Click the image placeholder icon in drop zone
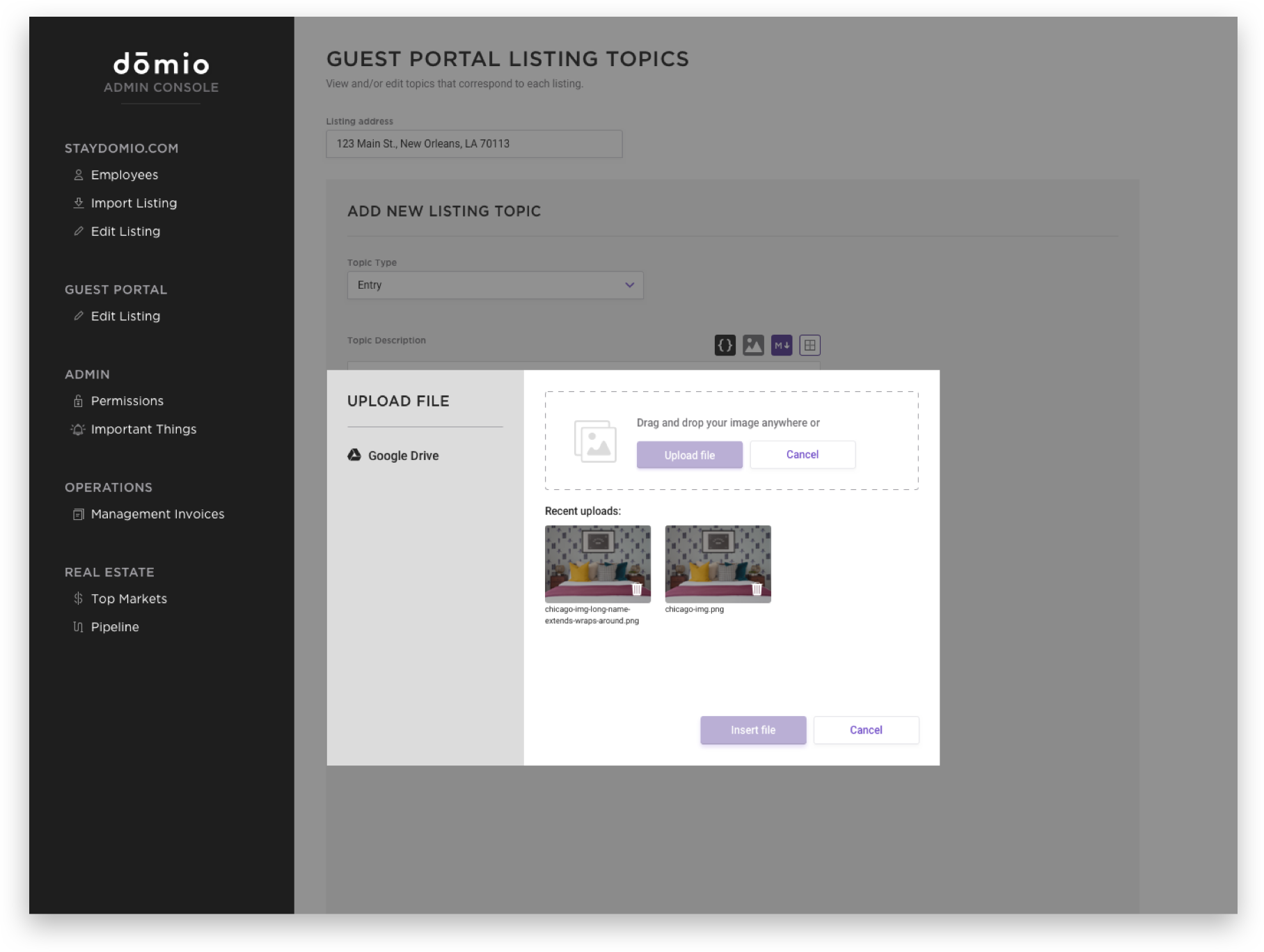 coord(597,441)
